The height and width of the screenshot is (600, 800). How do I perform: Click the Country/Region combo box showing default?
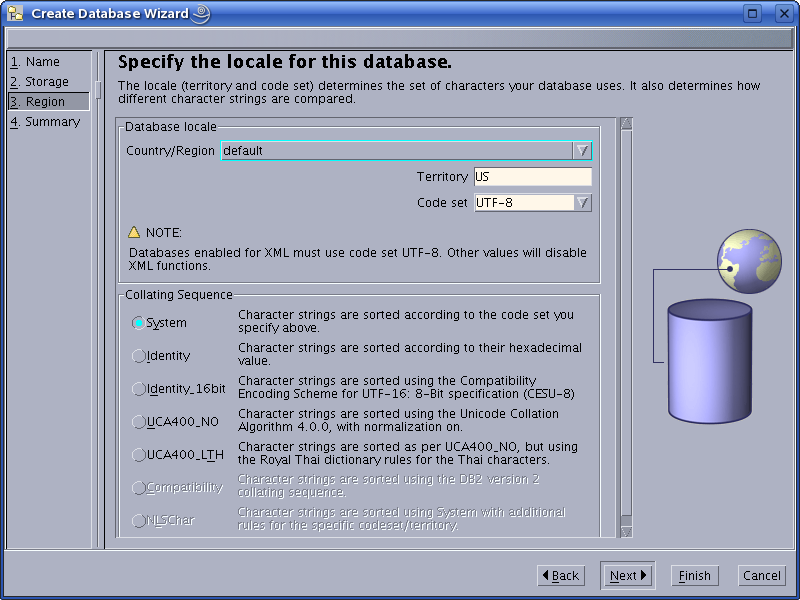pos(406,151)
